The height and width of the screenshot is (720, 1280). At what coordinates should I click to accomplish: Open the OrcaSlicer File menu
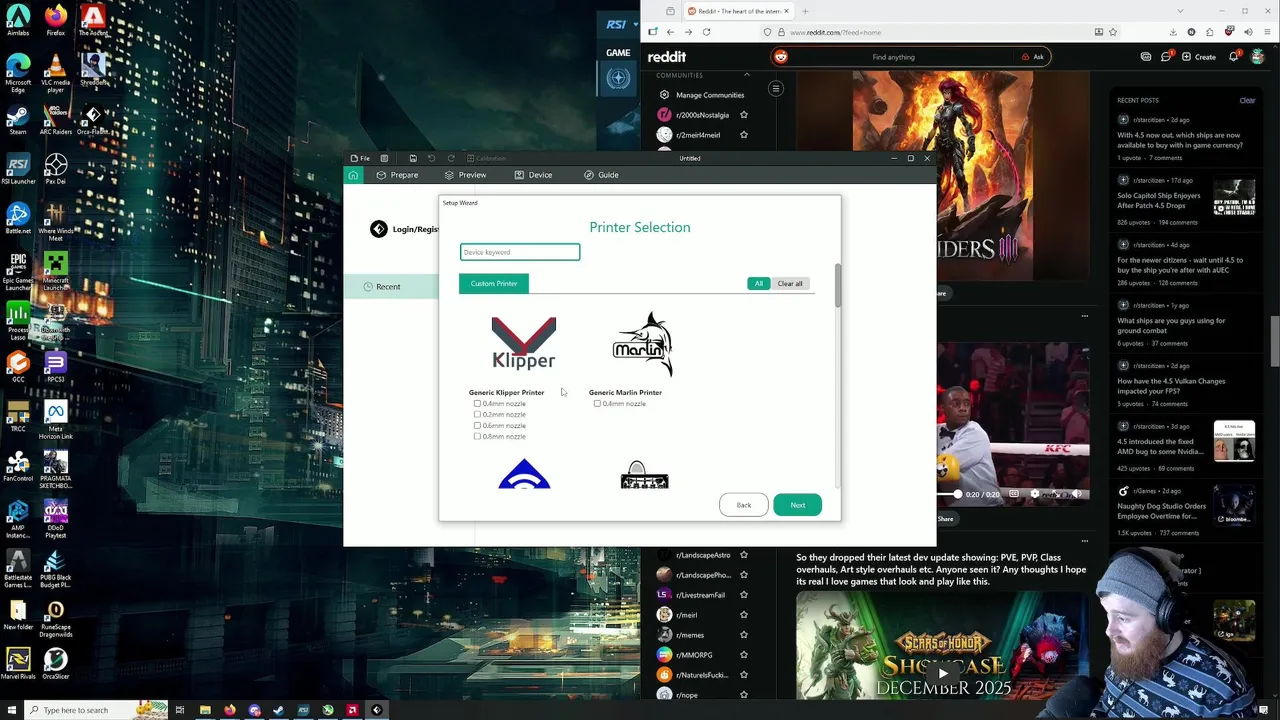click(x=360, y=158)
